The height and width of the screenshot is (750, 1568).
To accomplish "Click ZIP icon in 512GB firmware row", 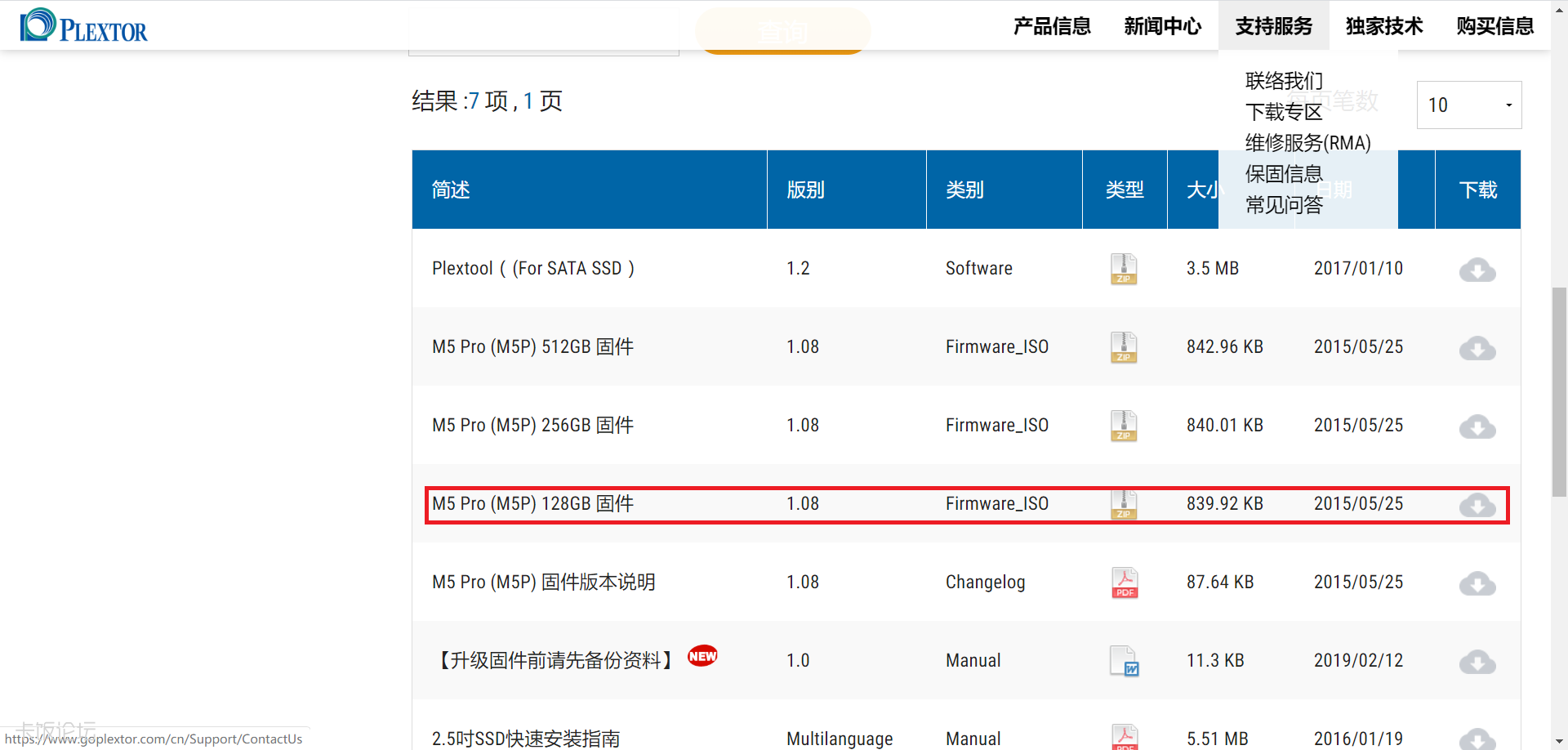I will coord(1124,347).
